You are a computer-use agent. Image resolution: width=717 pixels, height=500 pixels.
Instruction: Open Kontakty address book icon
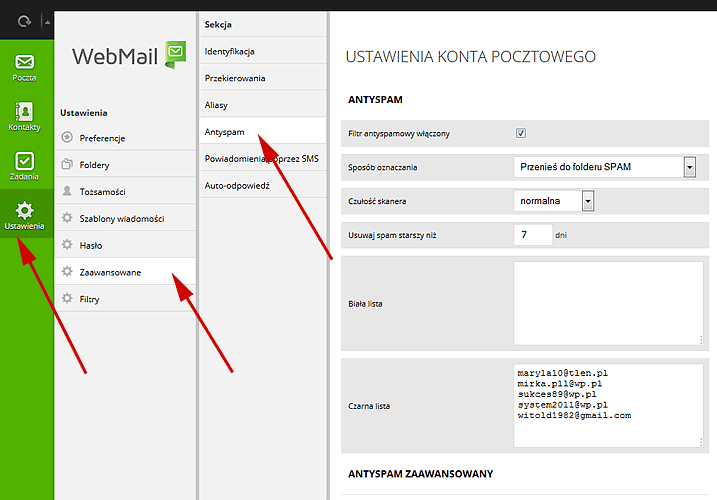pos(24,111)
